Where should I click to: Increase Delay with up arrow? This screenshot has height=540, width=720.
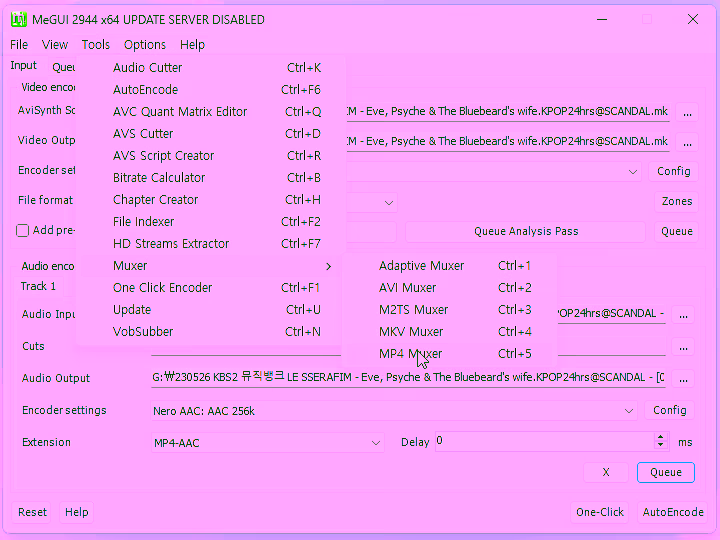660,437
